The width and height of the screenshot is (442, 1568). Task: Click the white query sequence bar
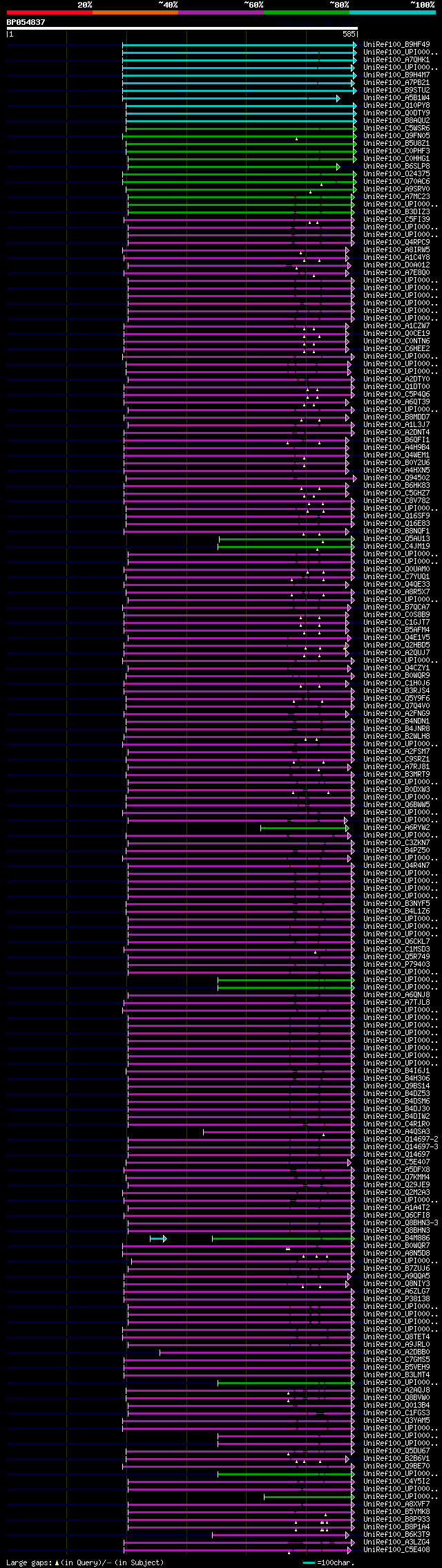[182, 28]
